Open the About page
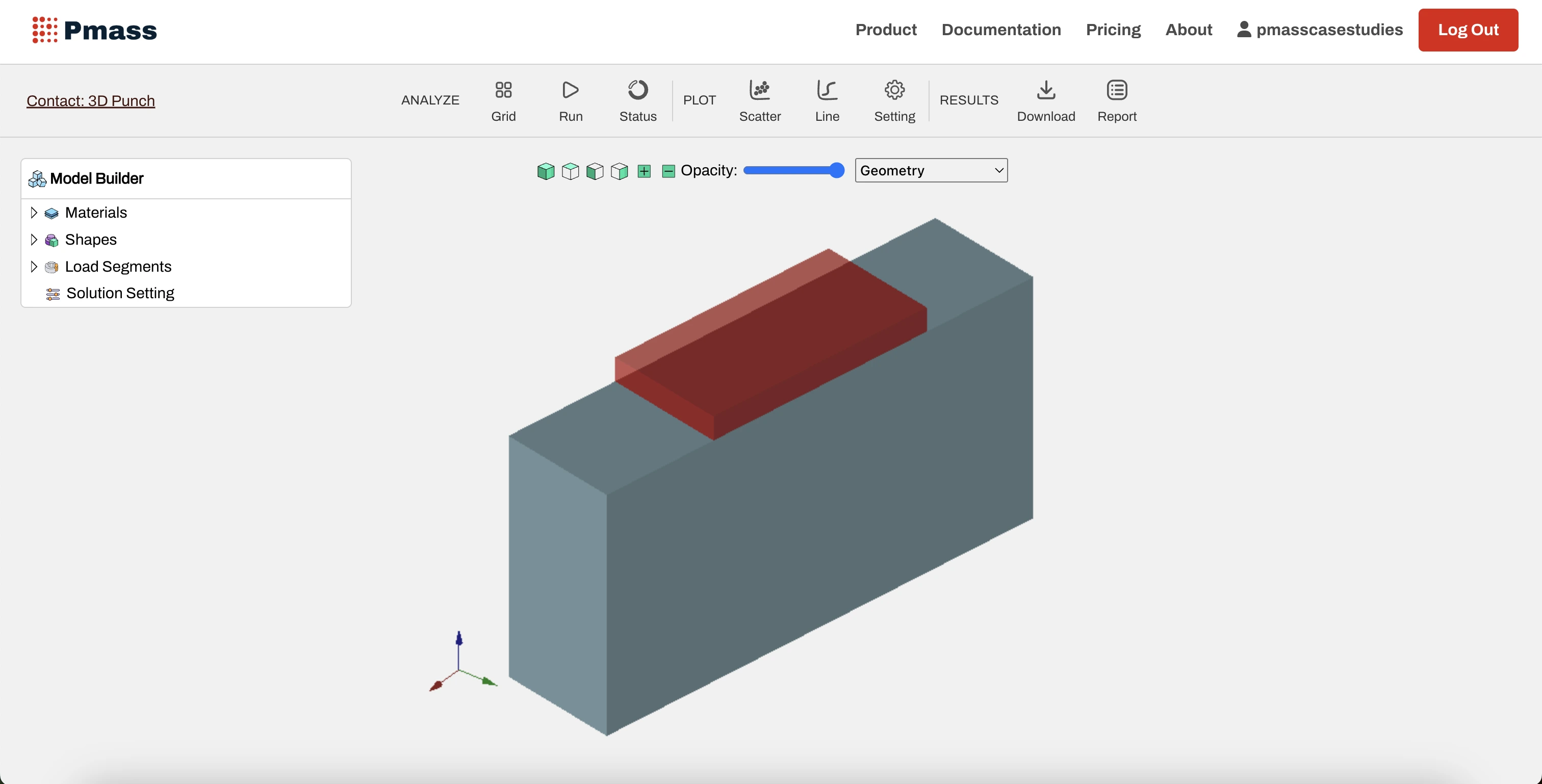Viewport: 1542px width, 784px height. pos(1188,30)
